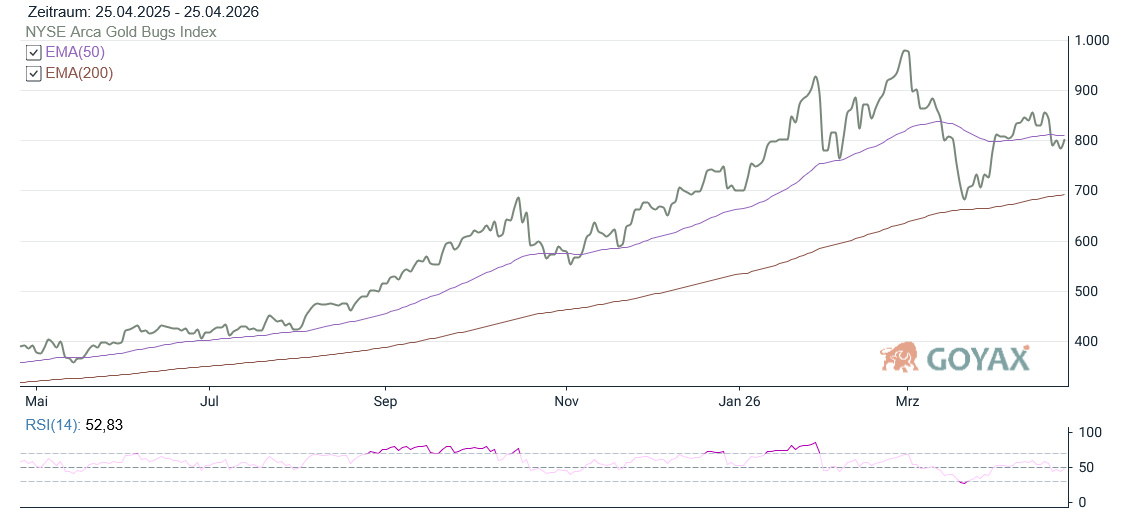Click the 1.000 price axis label
This screenshot has height=513, width=1140.
click(1092, 40)
